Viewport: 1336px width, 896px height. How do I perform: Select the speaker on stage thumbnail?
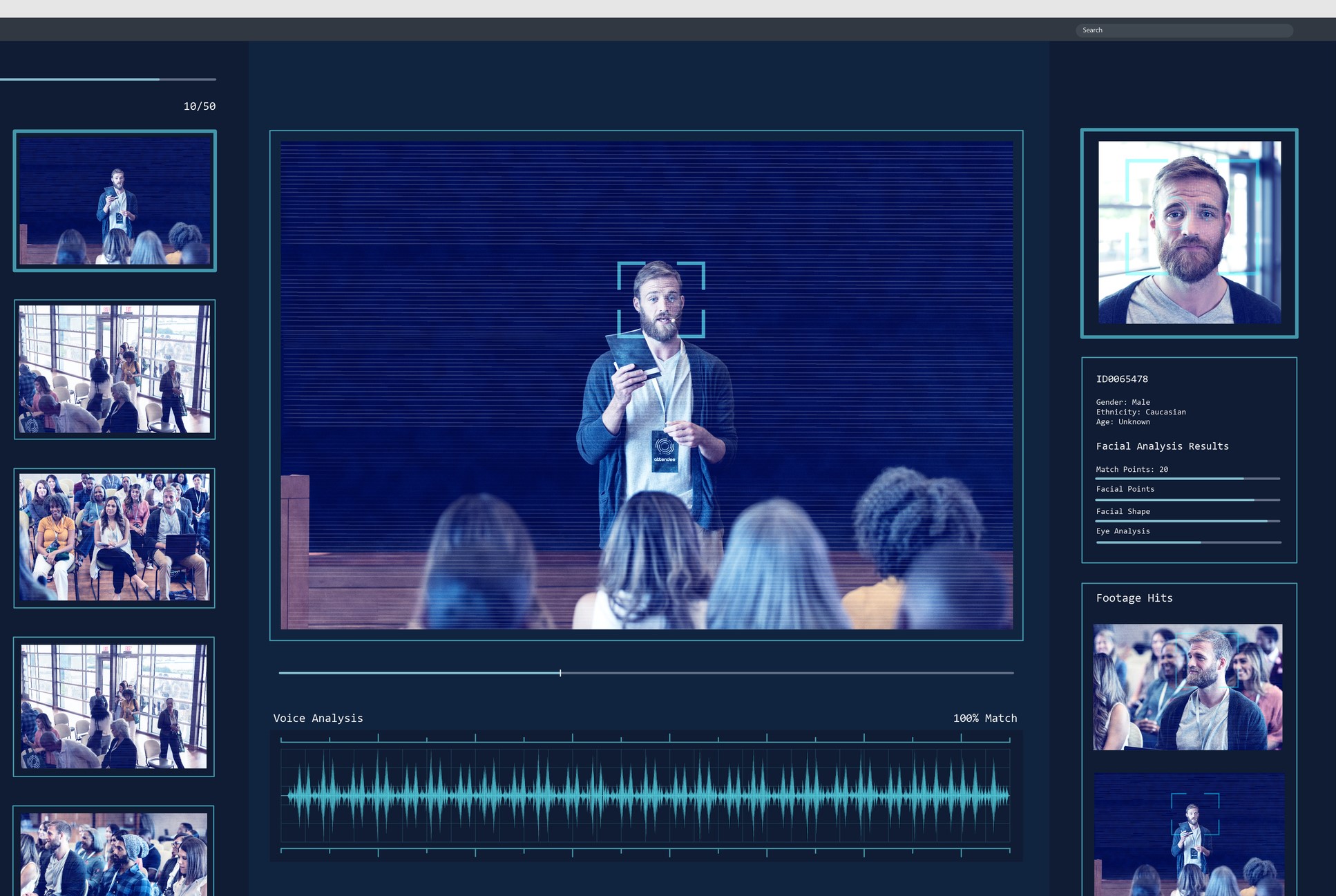115,201
